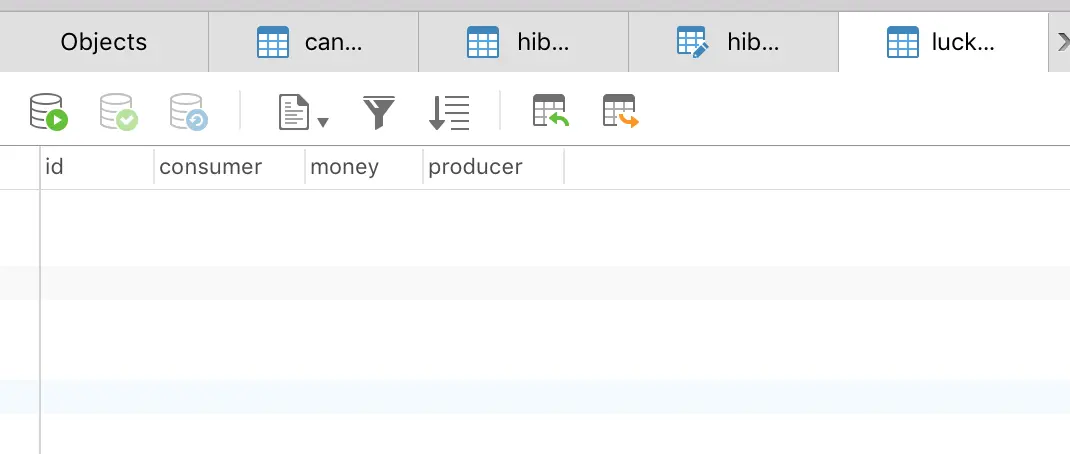Click the Begin Transaction database icon
The height and width of the screenshot is (454, 1070).
pos(47,112)
